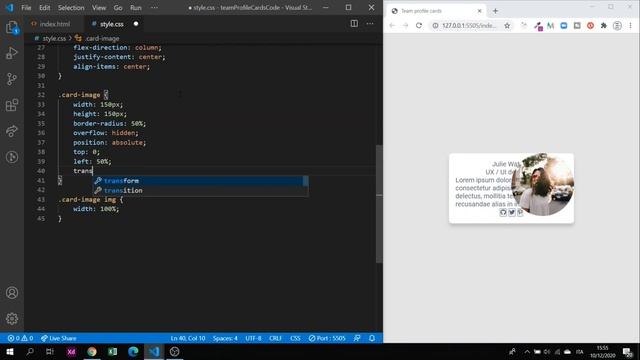Click the profile photo on the card

[x=542, y=184]
